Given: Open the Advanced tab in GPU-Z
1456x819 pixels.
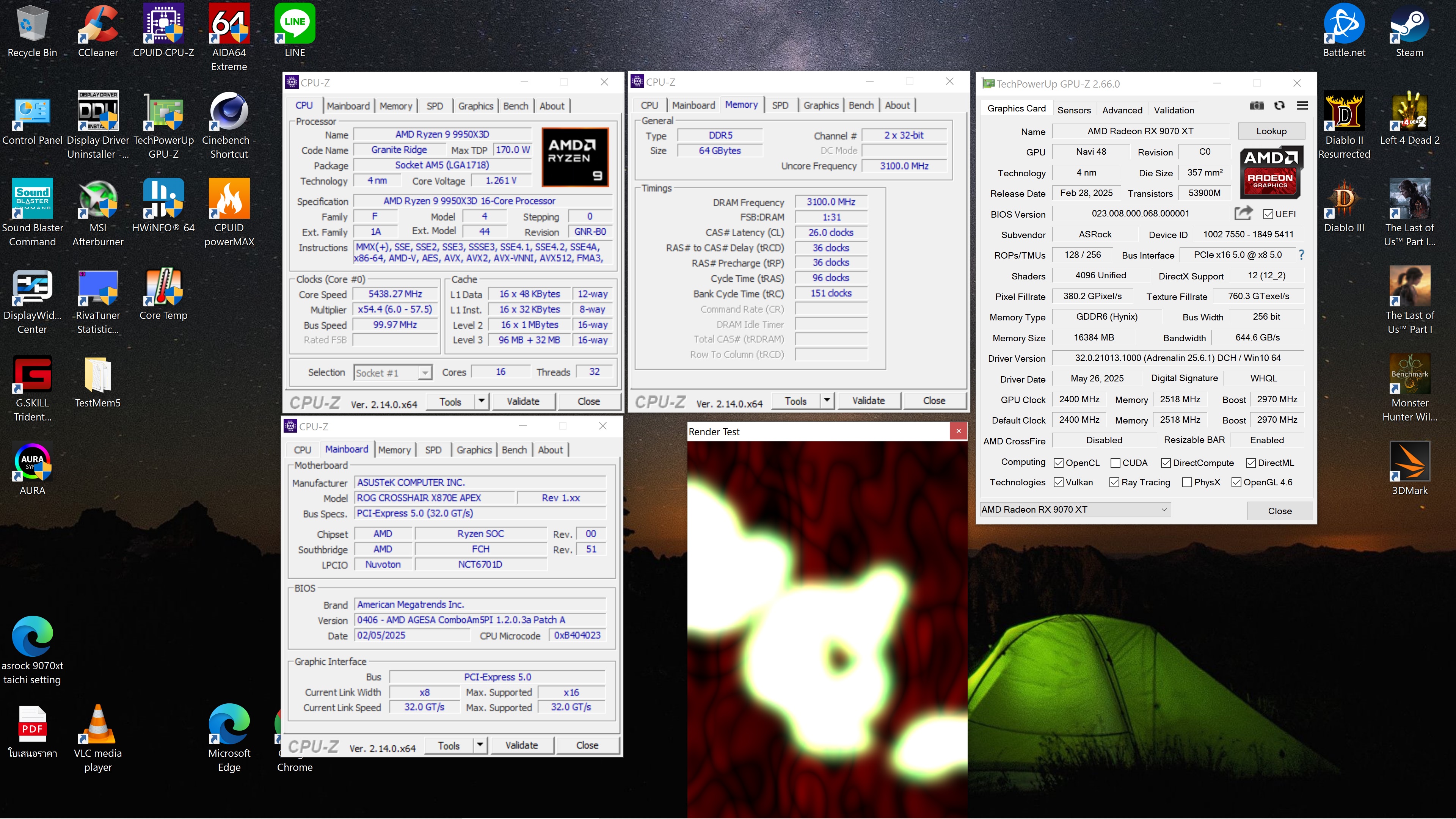Looking at the screenshot, I should click(x=1122, y=110).
